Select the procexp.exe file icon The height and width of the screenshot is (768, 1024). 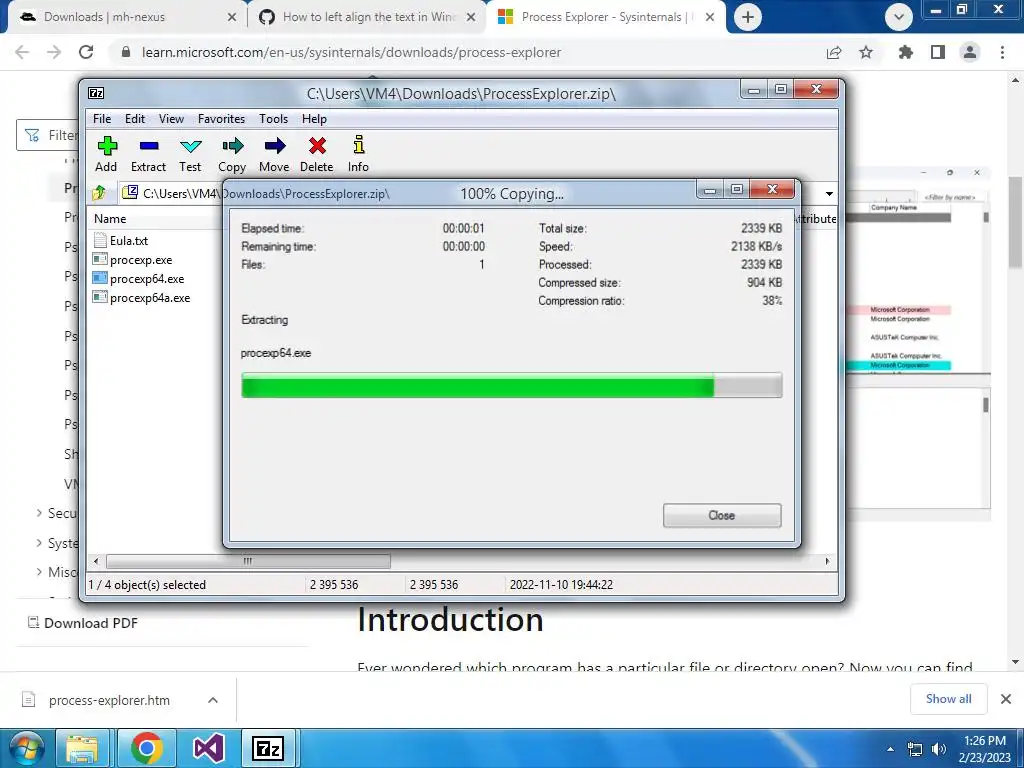pos(100,260)
